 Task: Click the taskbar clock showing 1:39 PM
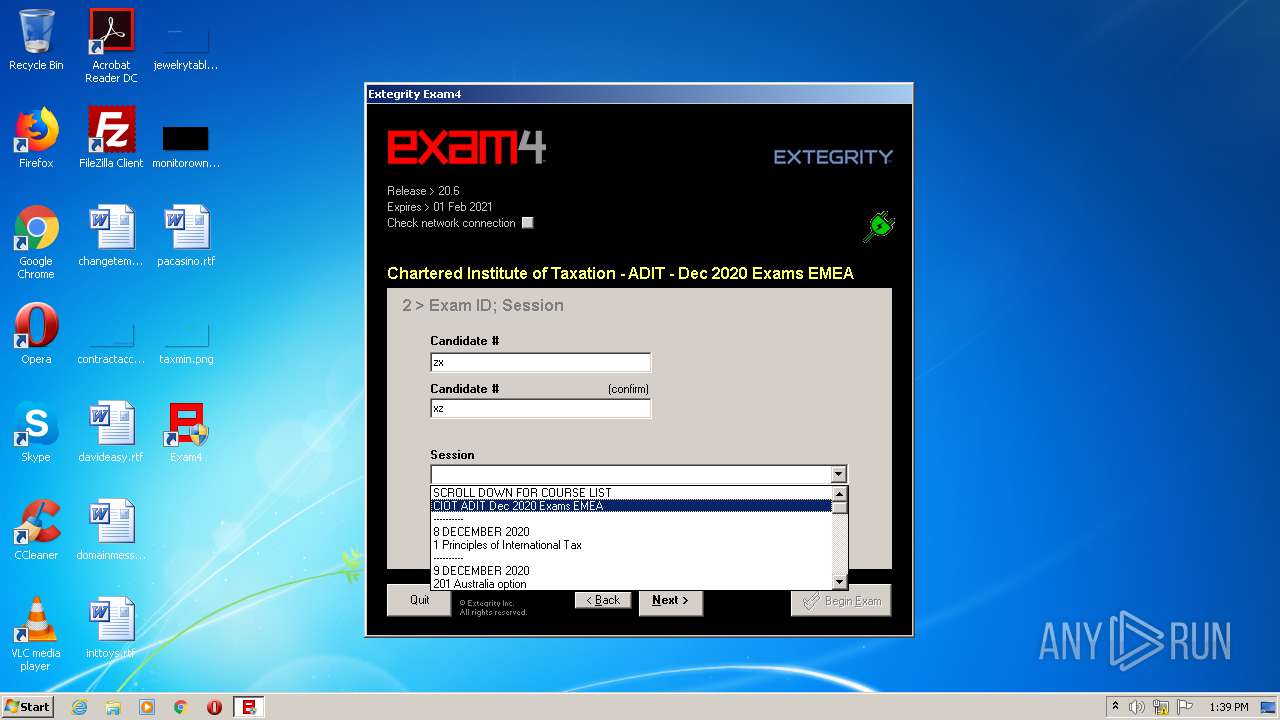tap(1228, 707)
